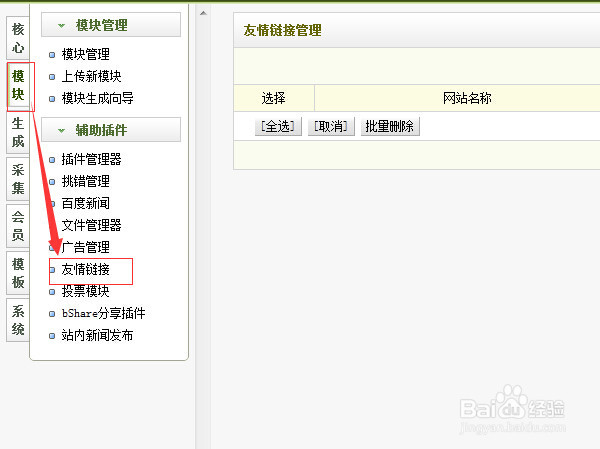Switch to the 模块 side tab
600x449 pixels.
click(x=18, y=85)
